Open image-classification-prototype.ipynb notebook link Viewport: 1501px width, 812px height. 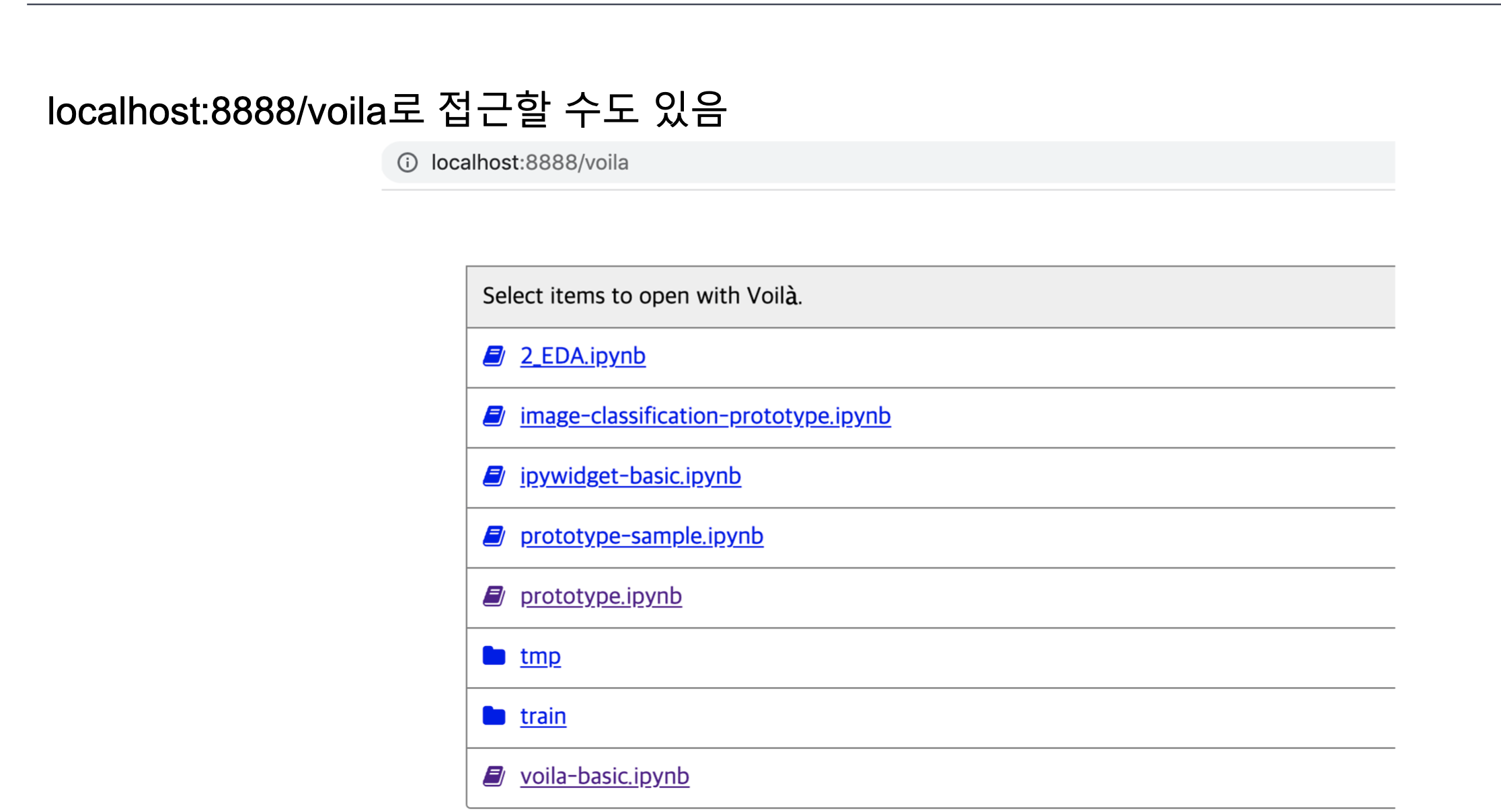tap(705, 416)
